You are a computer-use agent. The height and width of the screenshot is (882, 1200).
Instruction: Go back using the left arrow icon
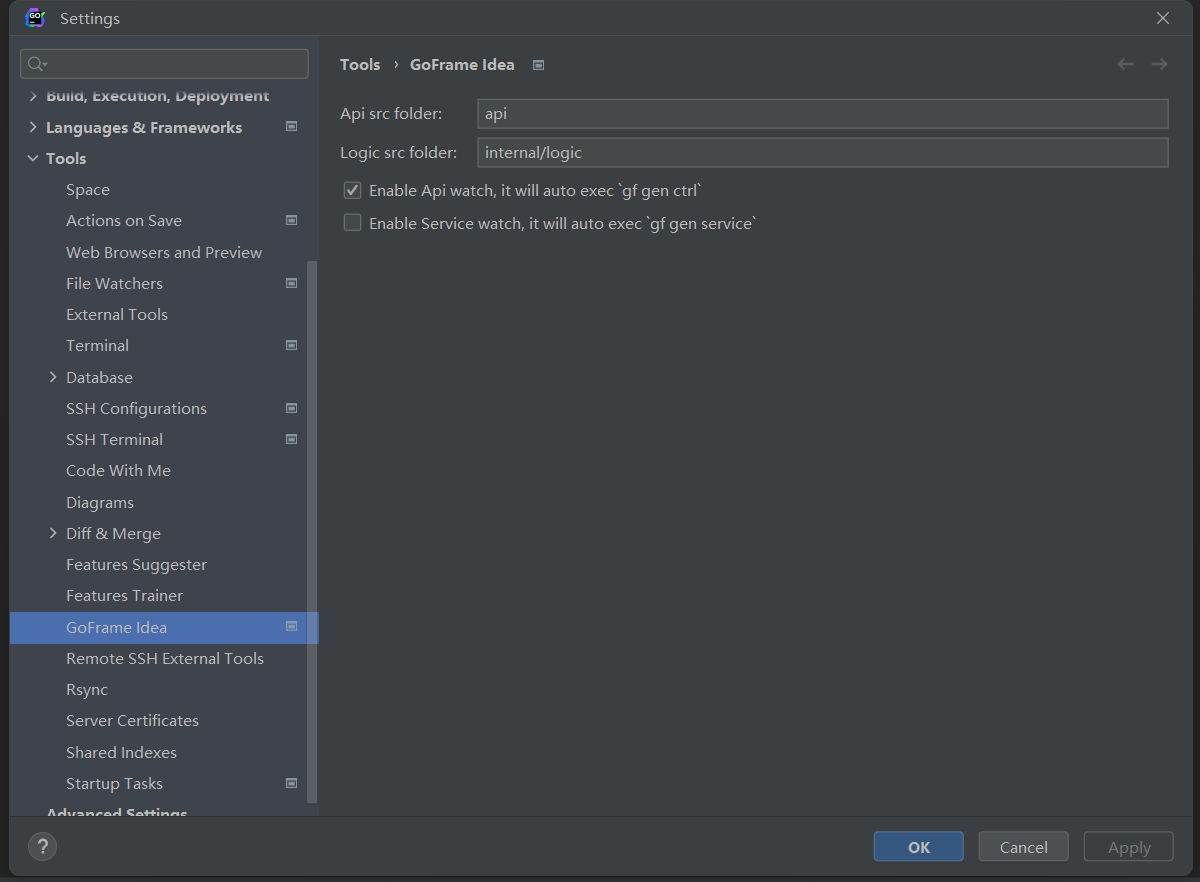(x=1125, y=64)
